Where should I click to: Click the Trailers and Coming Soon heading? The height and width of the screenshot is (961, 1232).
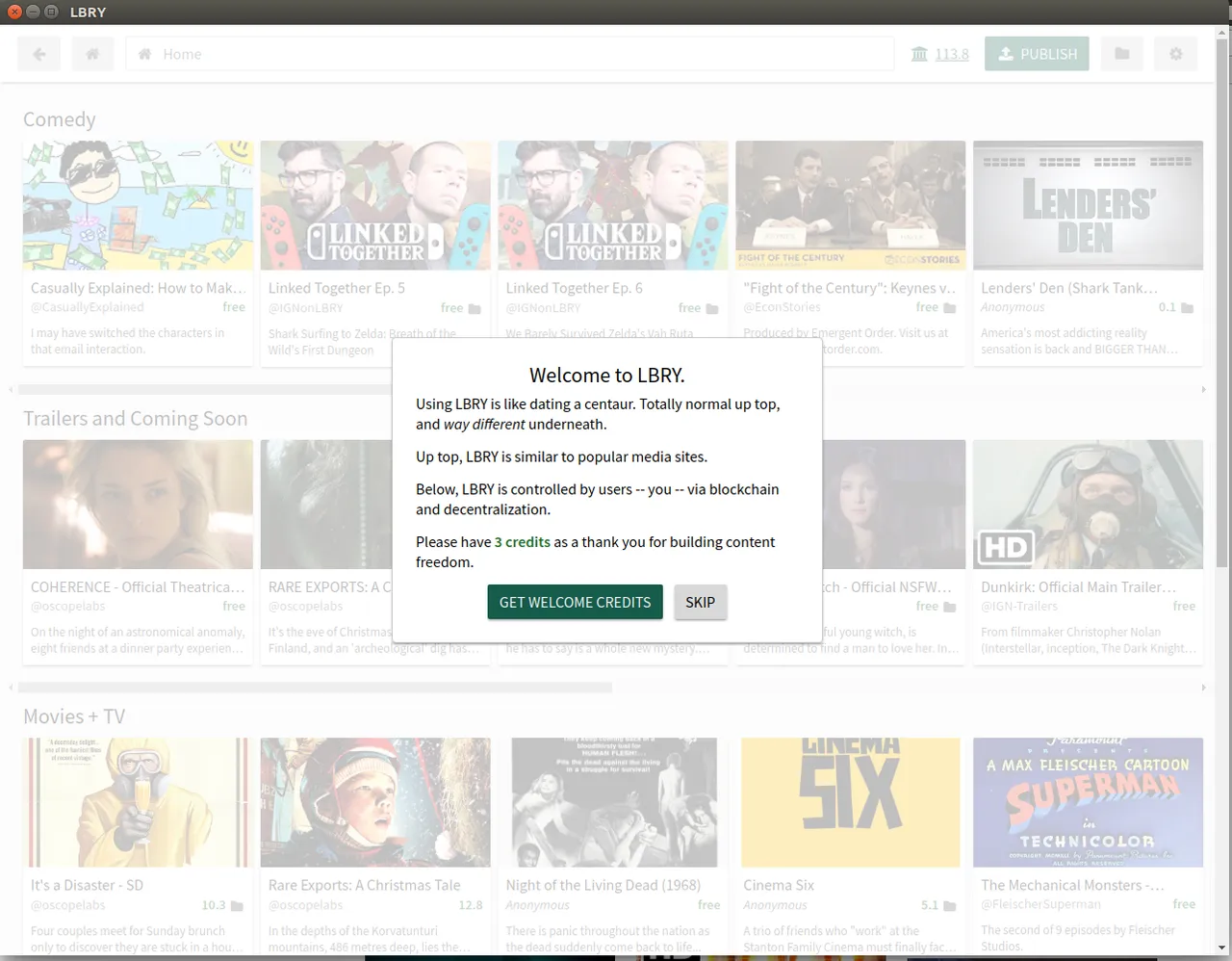click(136, 419)
